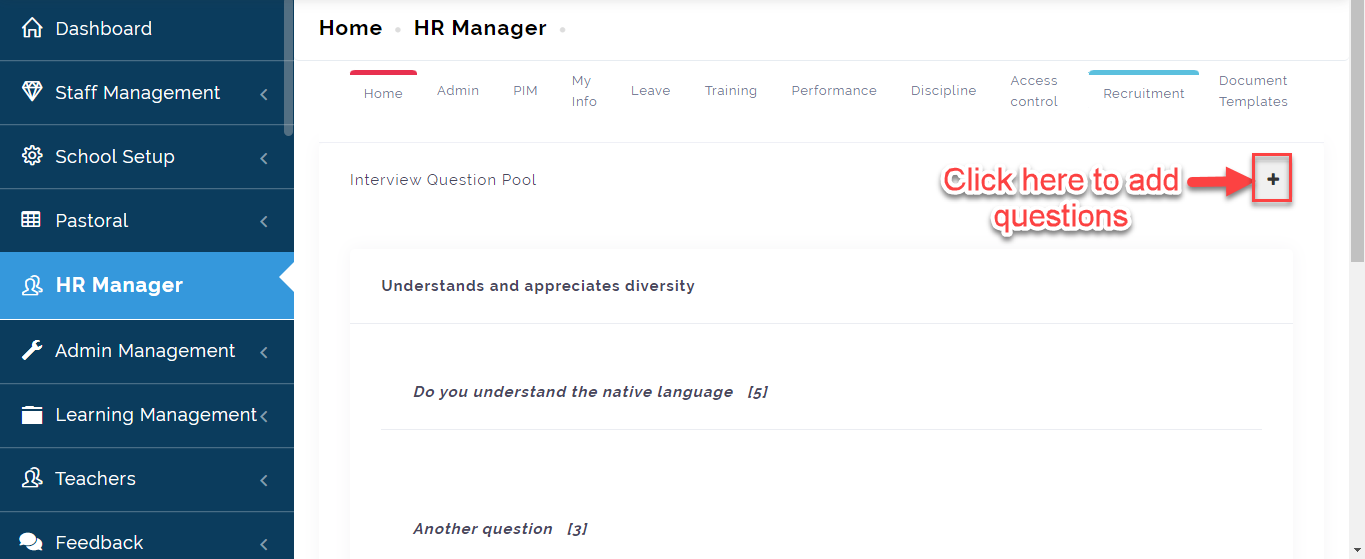This screenshot has height=559, width=1365.
Task: Expand the Learning Management chevron
Action: [x=264, y=416]
